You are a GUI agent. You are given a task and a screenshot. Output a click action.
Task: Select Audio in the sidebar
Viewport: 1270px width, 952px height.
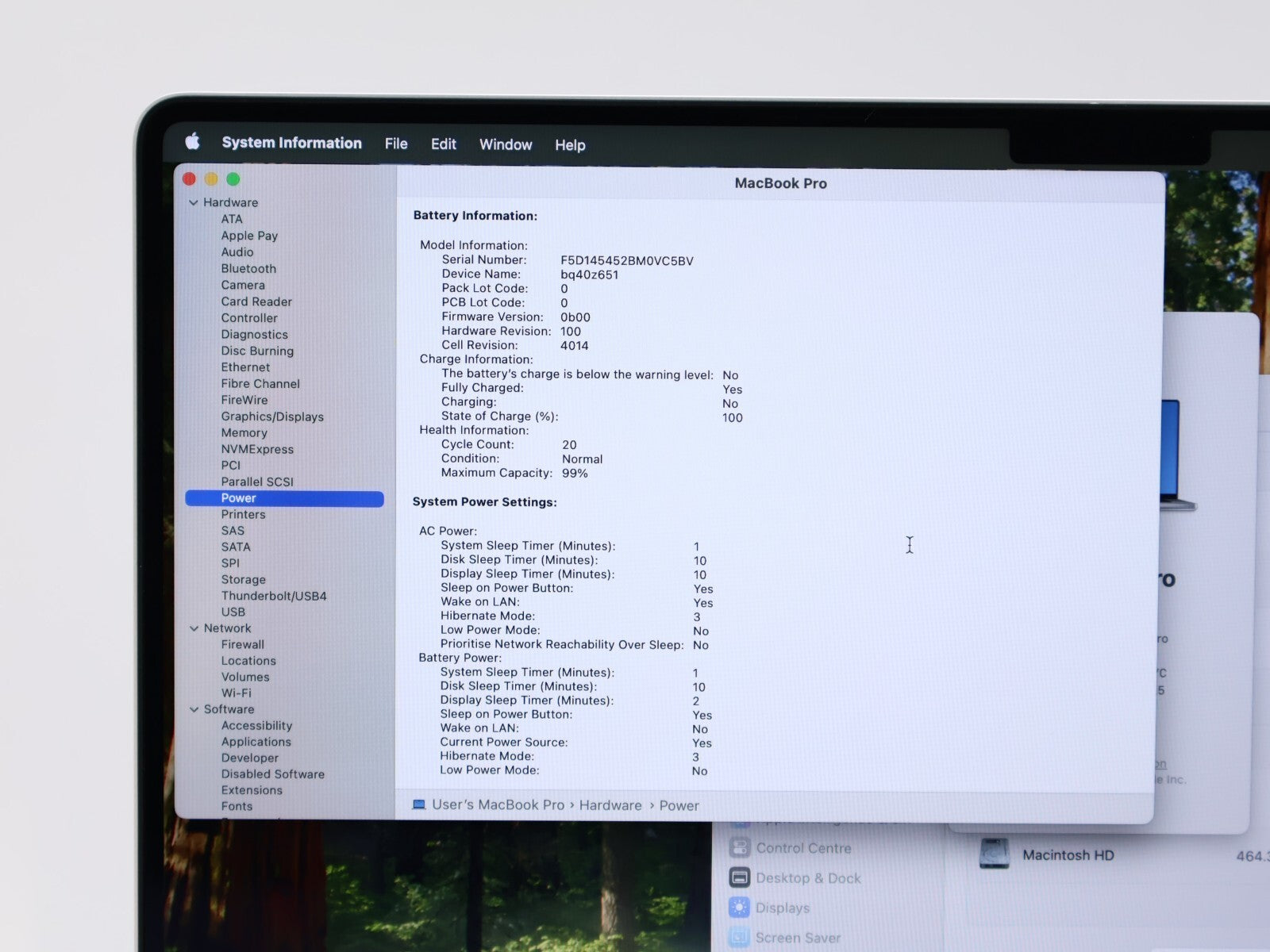point(237,252)
